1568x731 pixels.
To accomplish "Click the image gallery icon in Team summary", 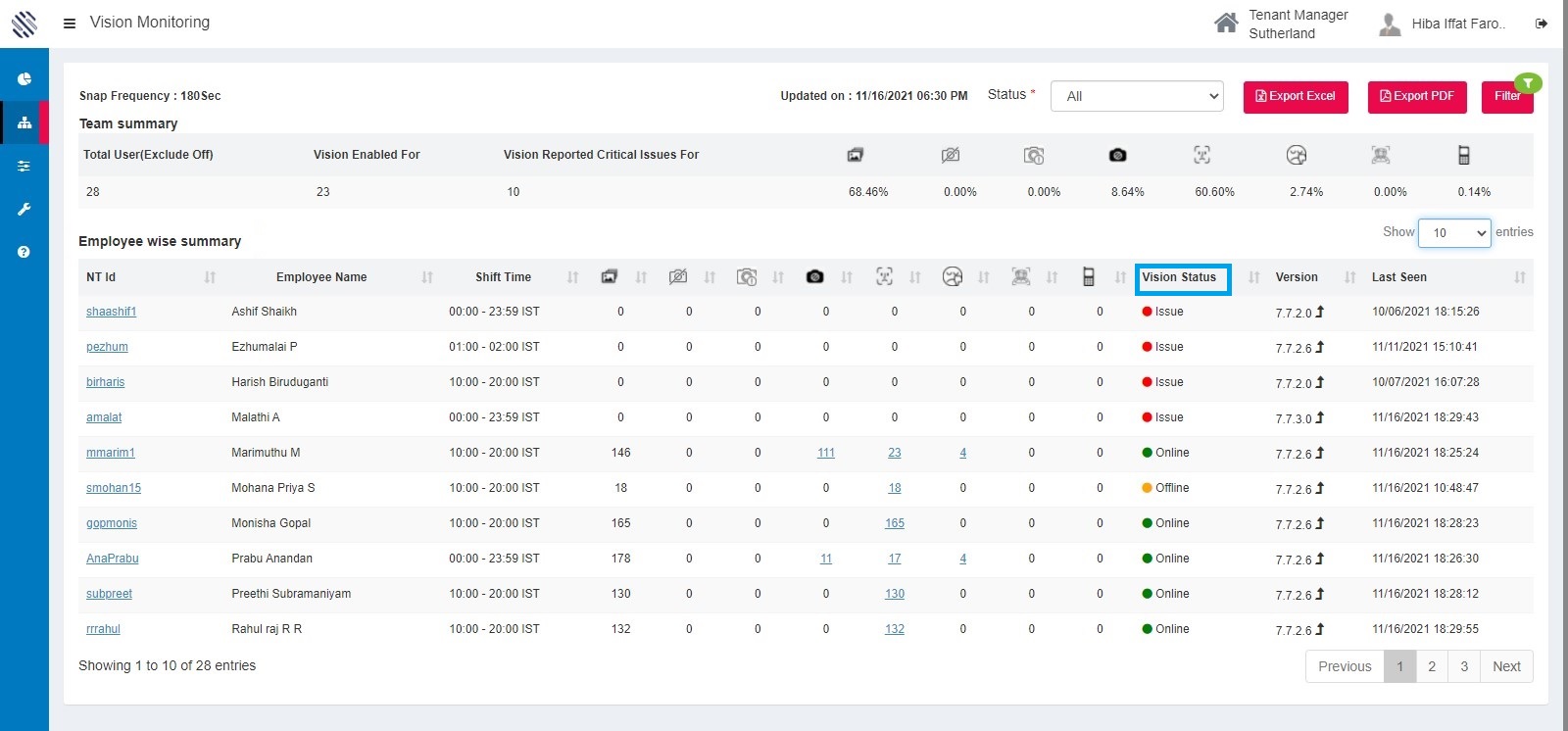I will point(856,155).
